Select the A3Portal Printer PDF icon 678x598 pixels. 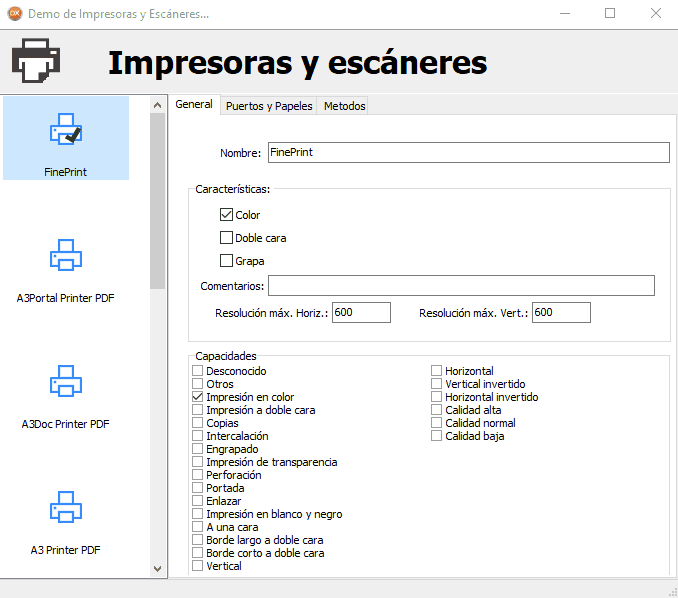coord(66,255)
